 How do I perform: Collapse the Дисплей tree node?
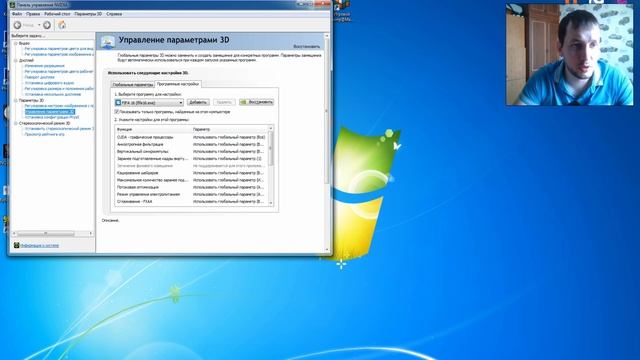coord(16,60)
